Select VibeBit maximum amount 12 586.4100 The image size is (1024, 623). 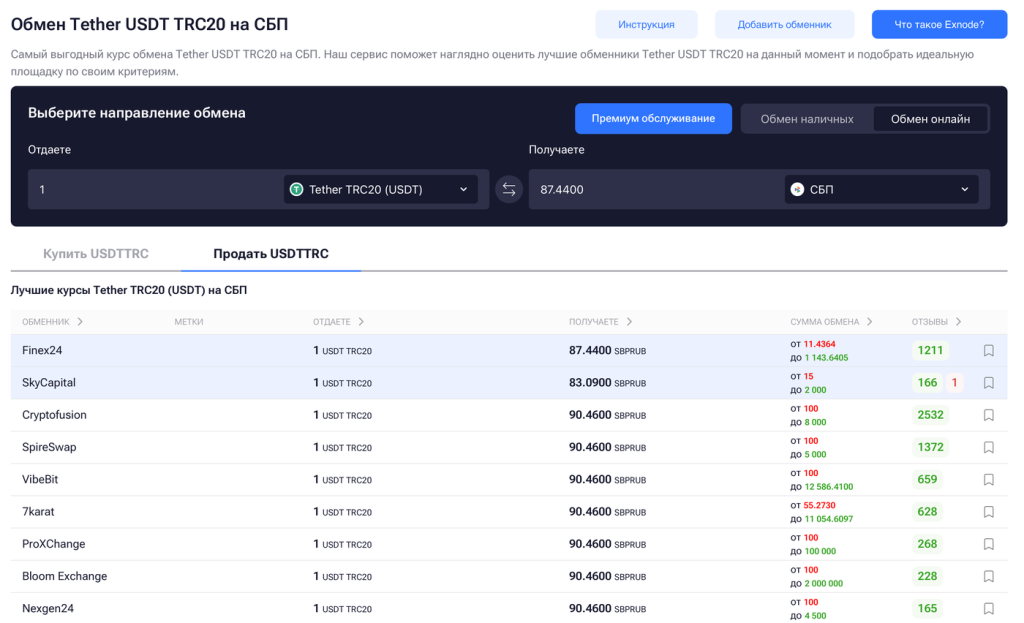click(x=829, y=487)
